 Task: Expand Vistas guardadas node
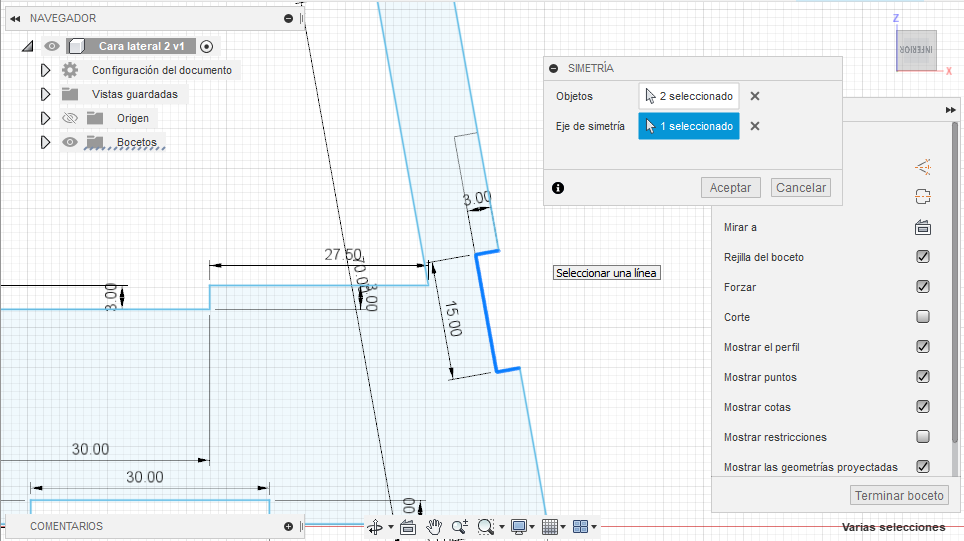[x=45, y=94]
